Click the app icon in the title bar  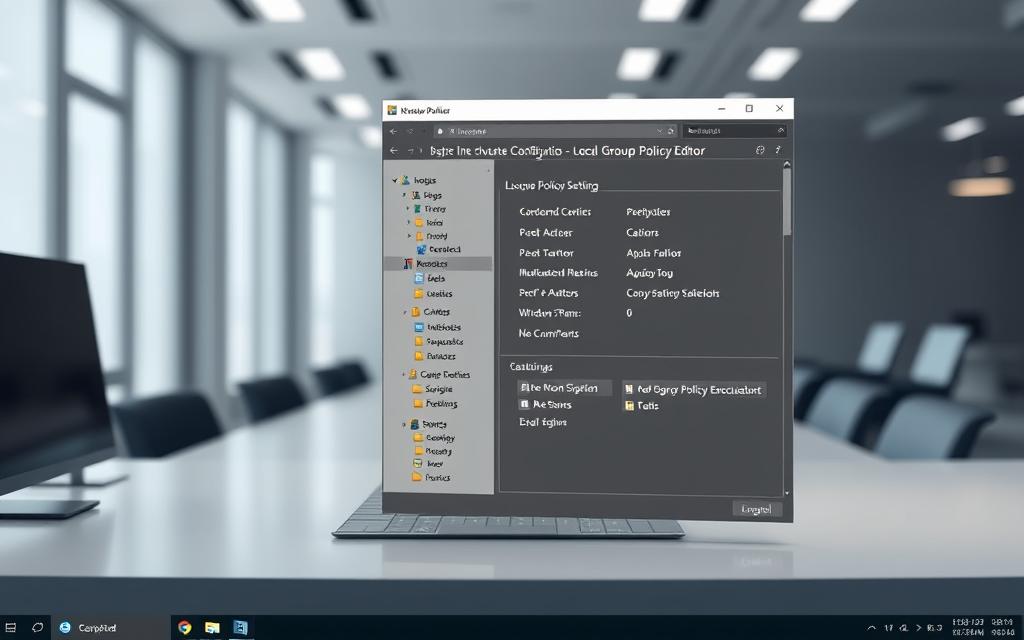392,110
